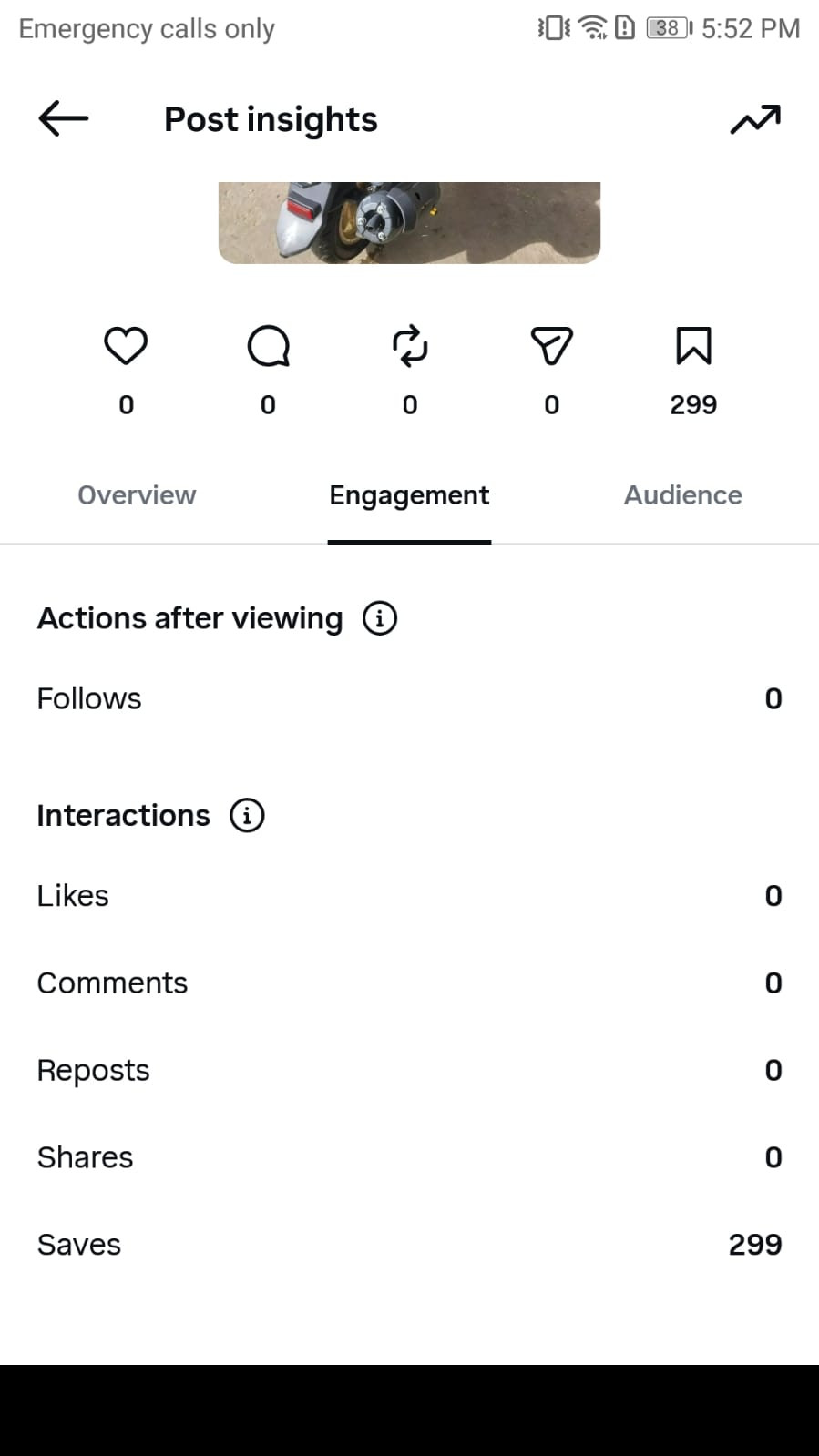Tap the Saves row
The image size is (819, 1456).
(x=409, y=1245)
